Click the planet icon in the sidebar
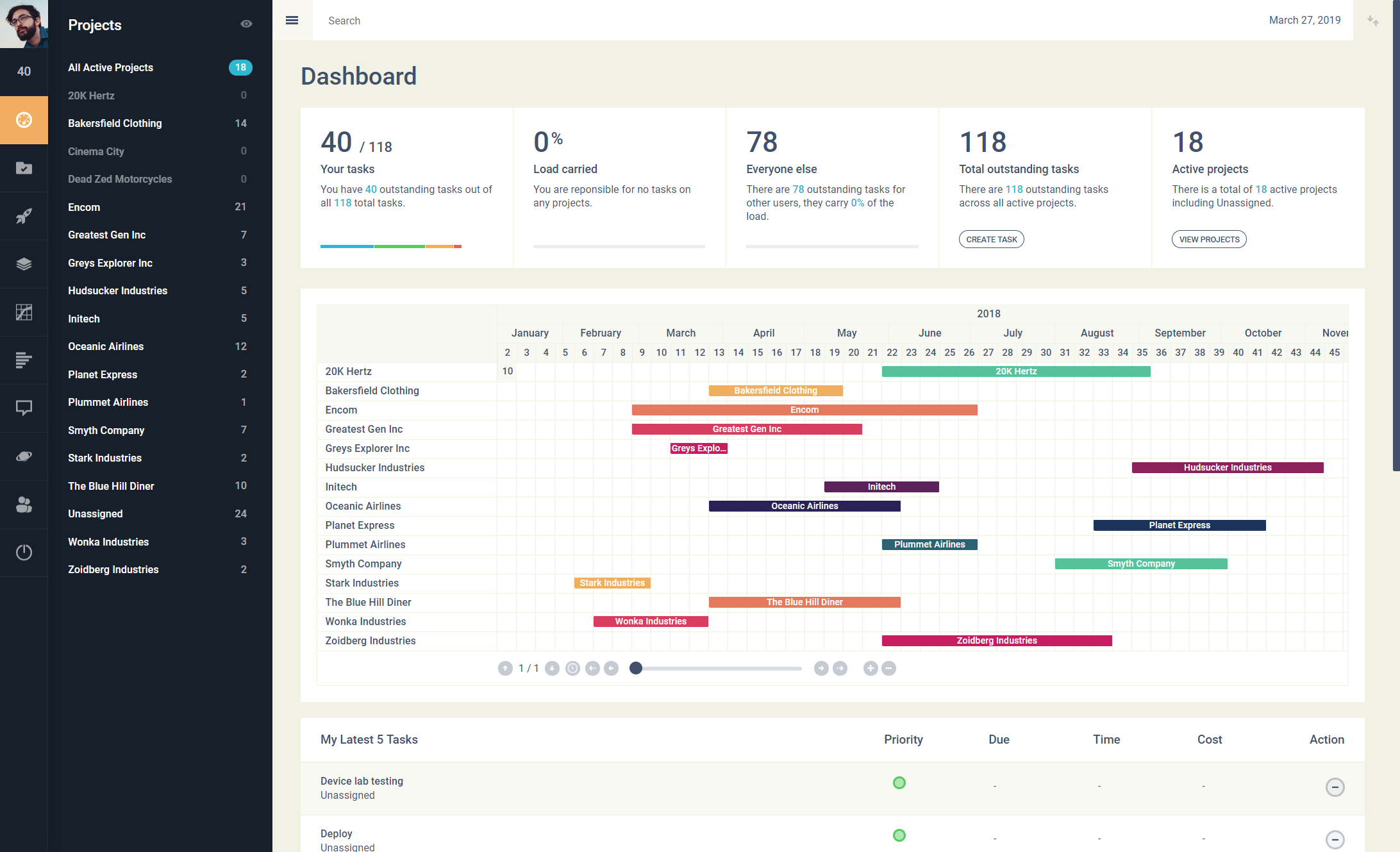Viewport: 1400px width, 852px height. [24, 456]
